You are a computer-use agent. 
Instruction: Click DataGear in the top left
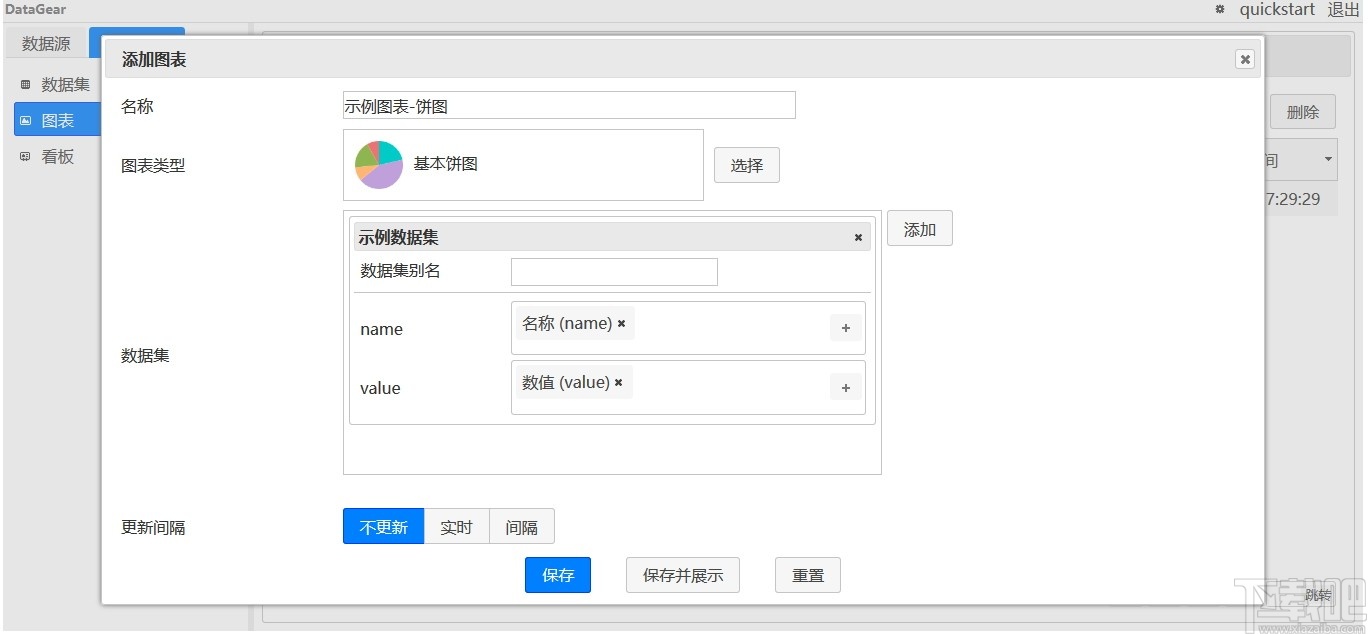36,9
